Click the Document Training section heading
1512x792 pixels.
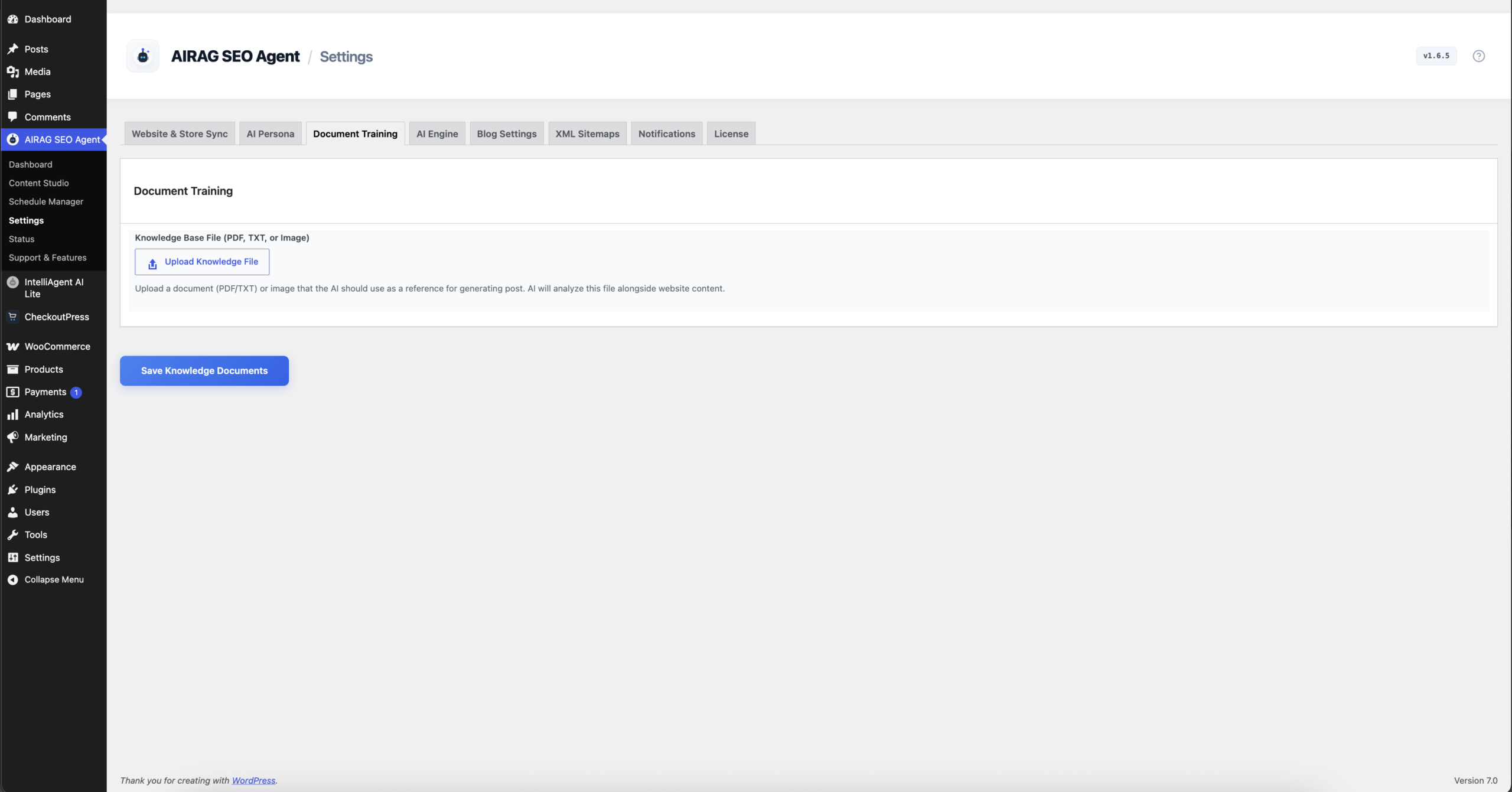pos(183,191)
